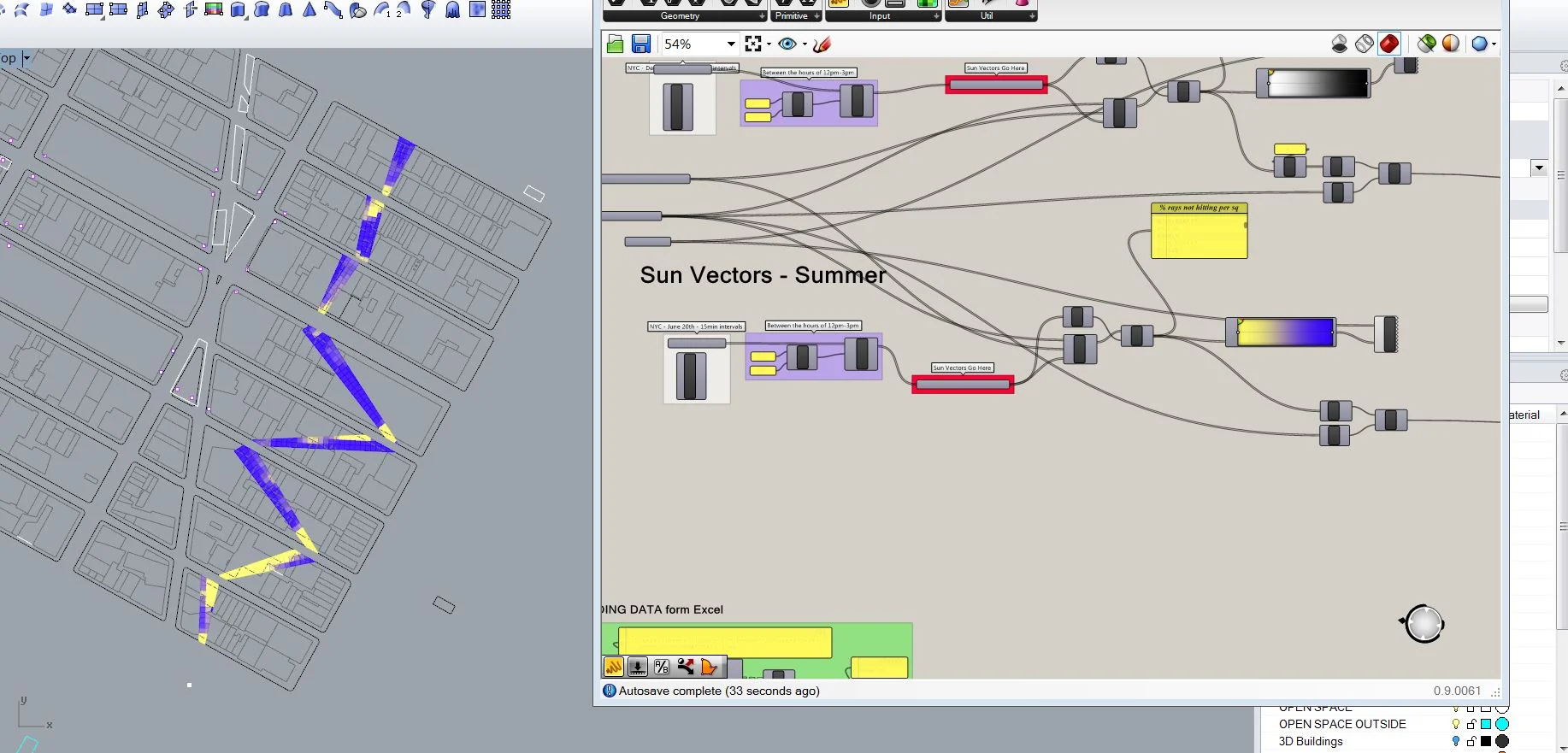Expand the zoom extents options arrow
Viewport: 1568px width, 753px height.
coord(769,44)
